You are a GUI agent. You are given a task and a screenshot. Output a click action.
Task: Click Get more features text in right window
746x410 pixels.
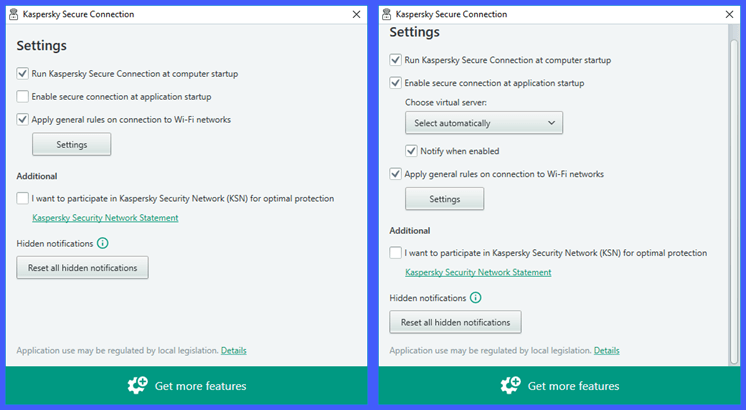coord(573,386)
